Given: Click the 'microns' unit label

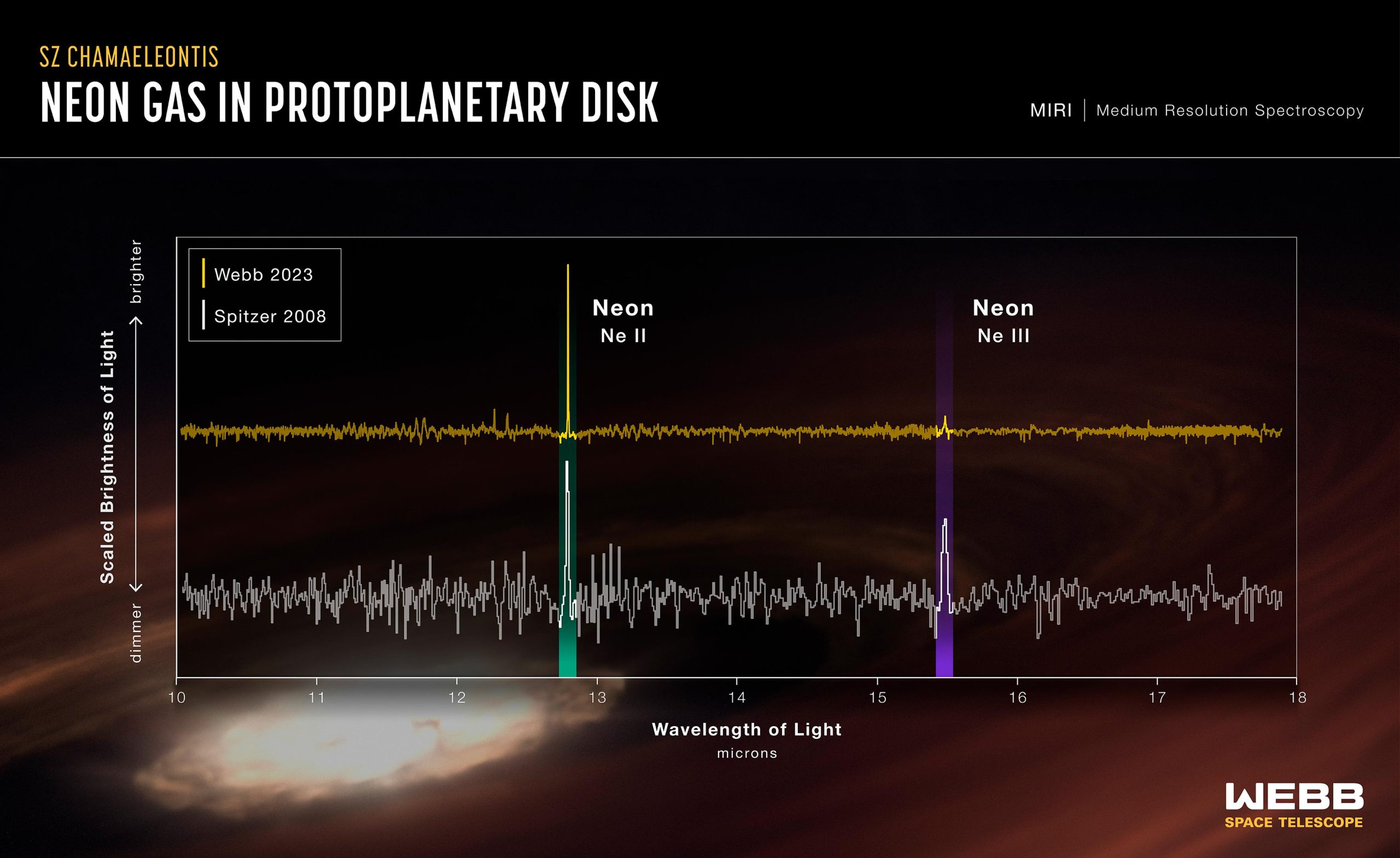Looking at the screenshot, I should (746, 753).
